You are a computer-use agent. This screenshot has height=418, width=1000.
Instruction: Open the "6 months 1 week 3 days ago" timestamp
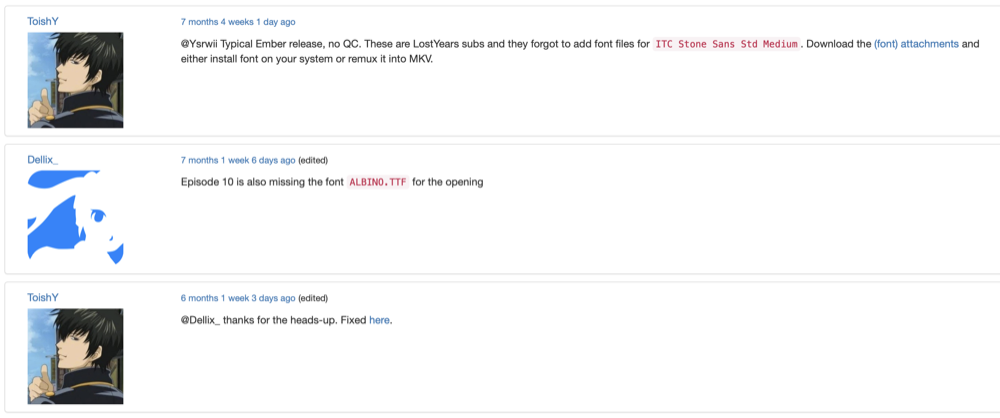click(238, 298)
